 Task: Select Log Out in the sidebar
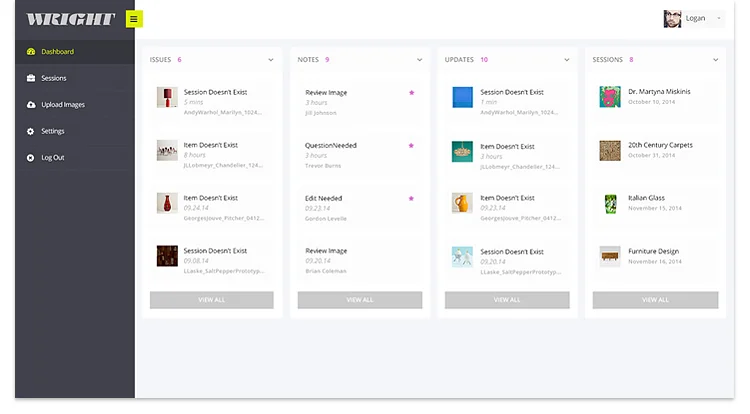coord(75,158)
